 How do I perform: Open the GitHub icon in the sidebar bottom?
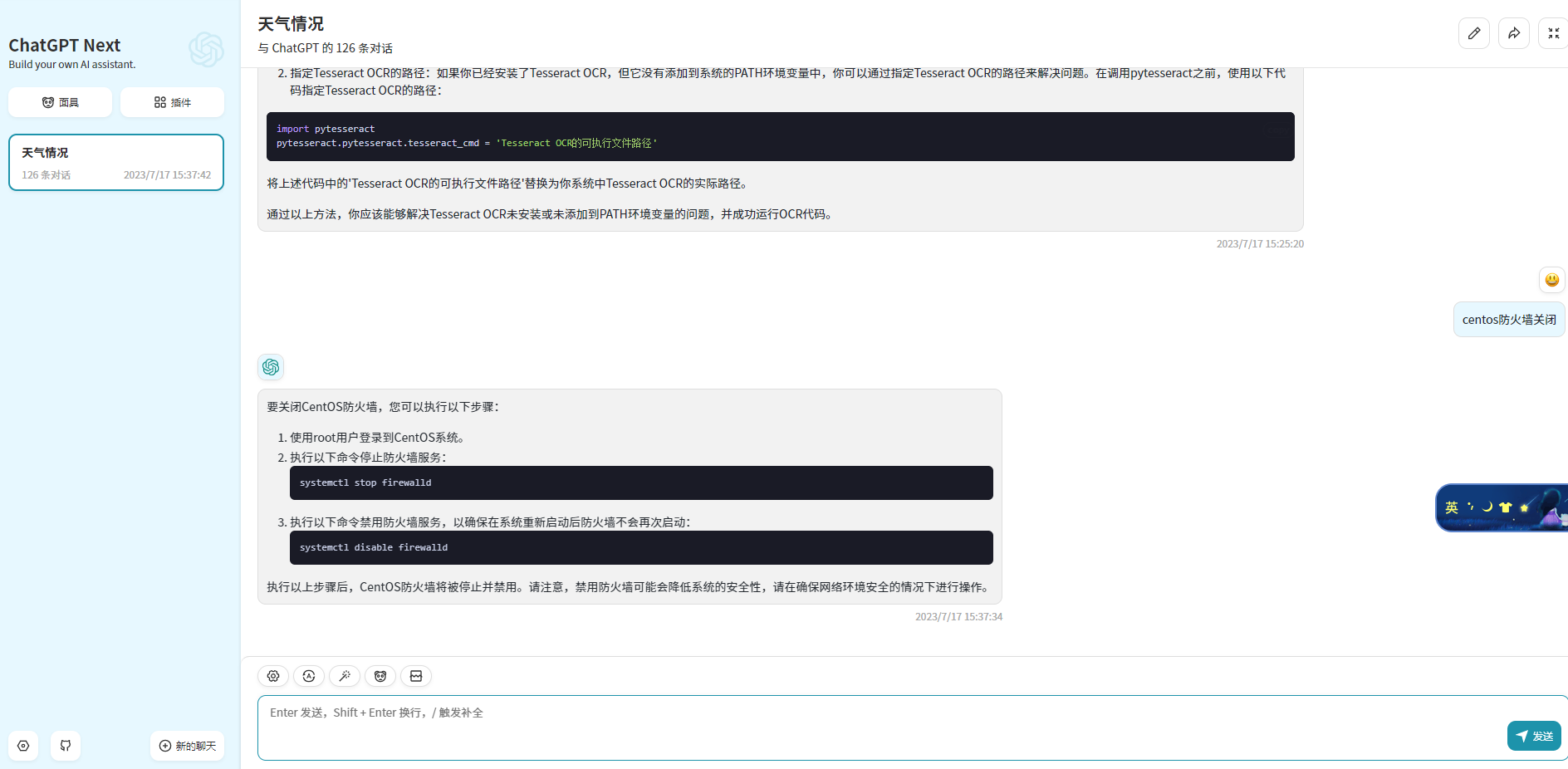66,746
